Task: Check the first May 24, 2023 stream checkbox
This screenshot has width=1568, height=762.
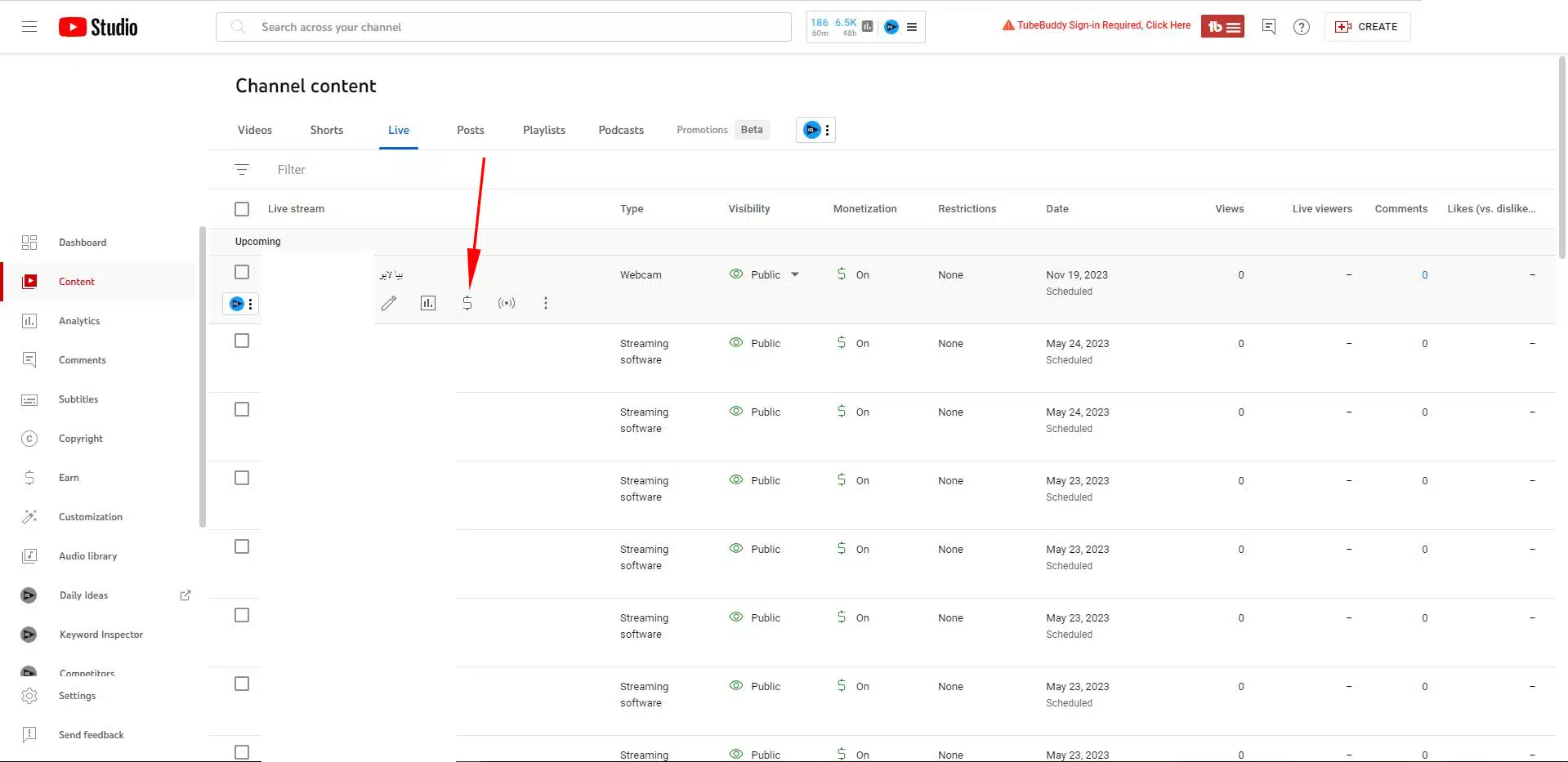Action: [x=242, y=341]
